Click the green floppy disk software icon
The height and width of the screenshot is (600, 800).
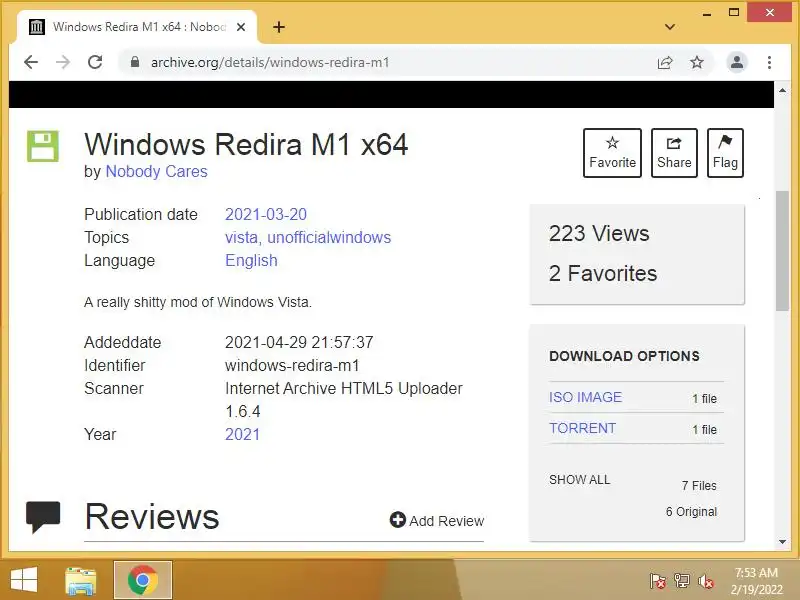43,146
